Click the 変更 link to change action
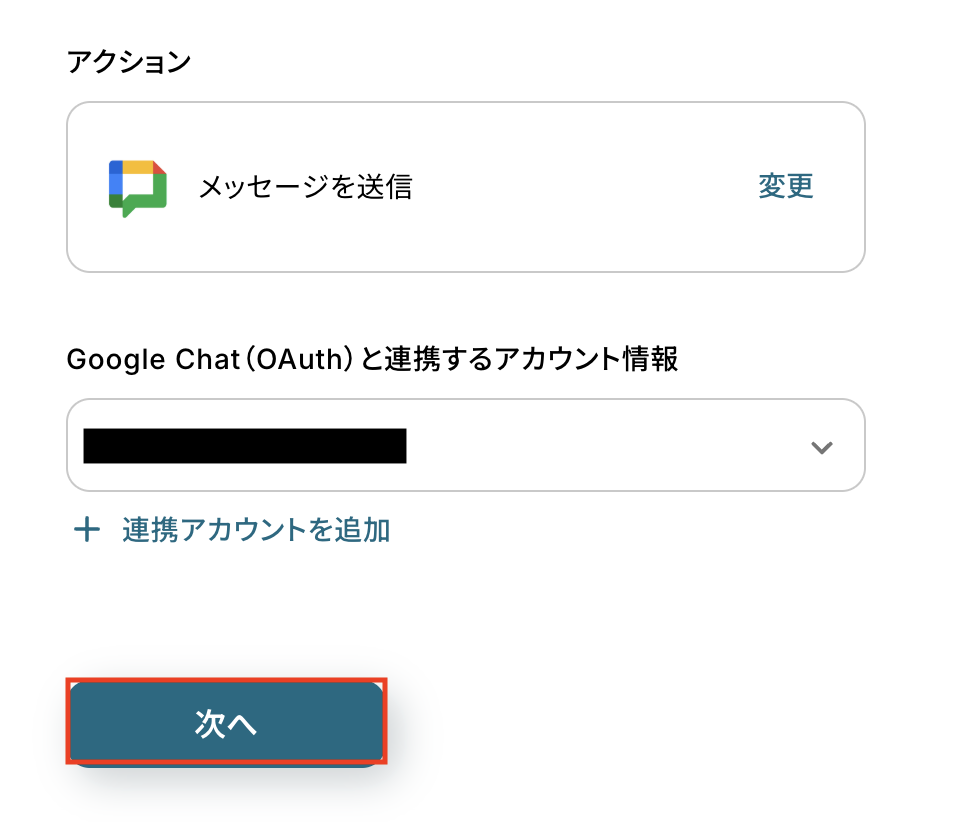The image size is (958, 822). pyautogui.click(x=785, y=186)
